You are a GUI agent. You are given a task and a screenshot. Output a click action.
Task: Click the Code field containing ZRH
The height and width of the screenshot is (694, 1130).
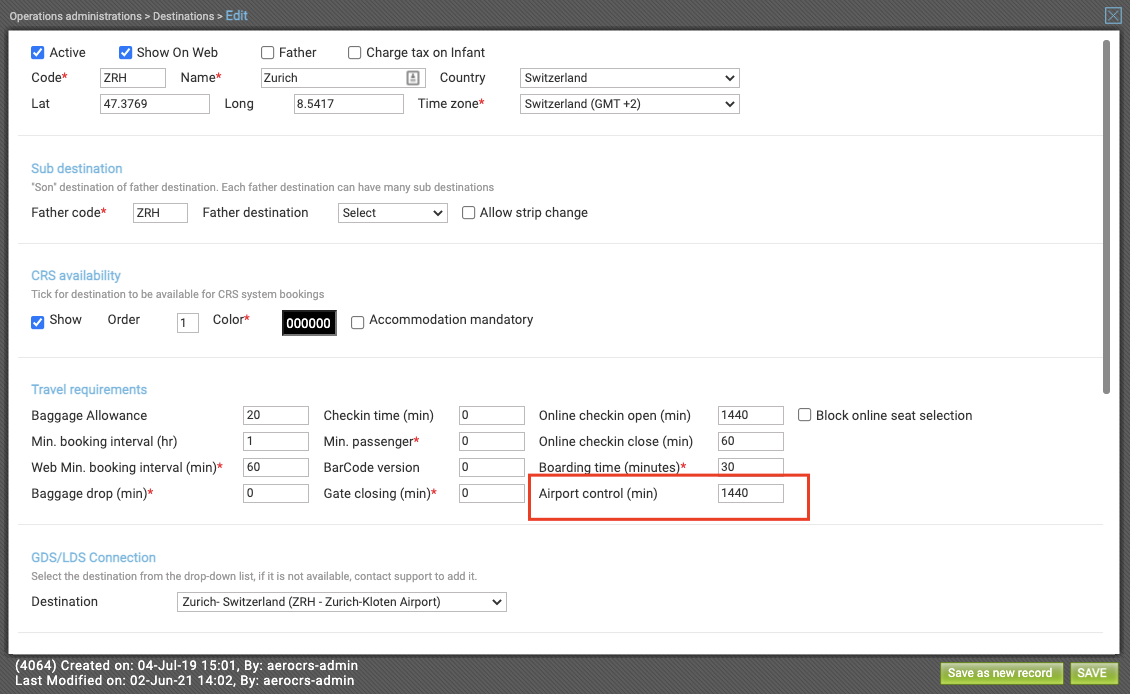pyautogui.click(x=133, y=78)
